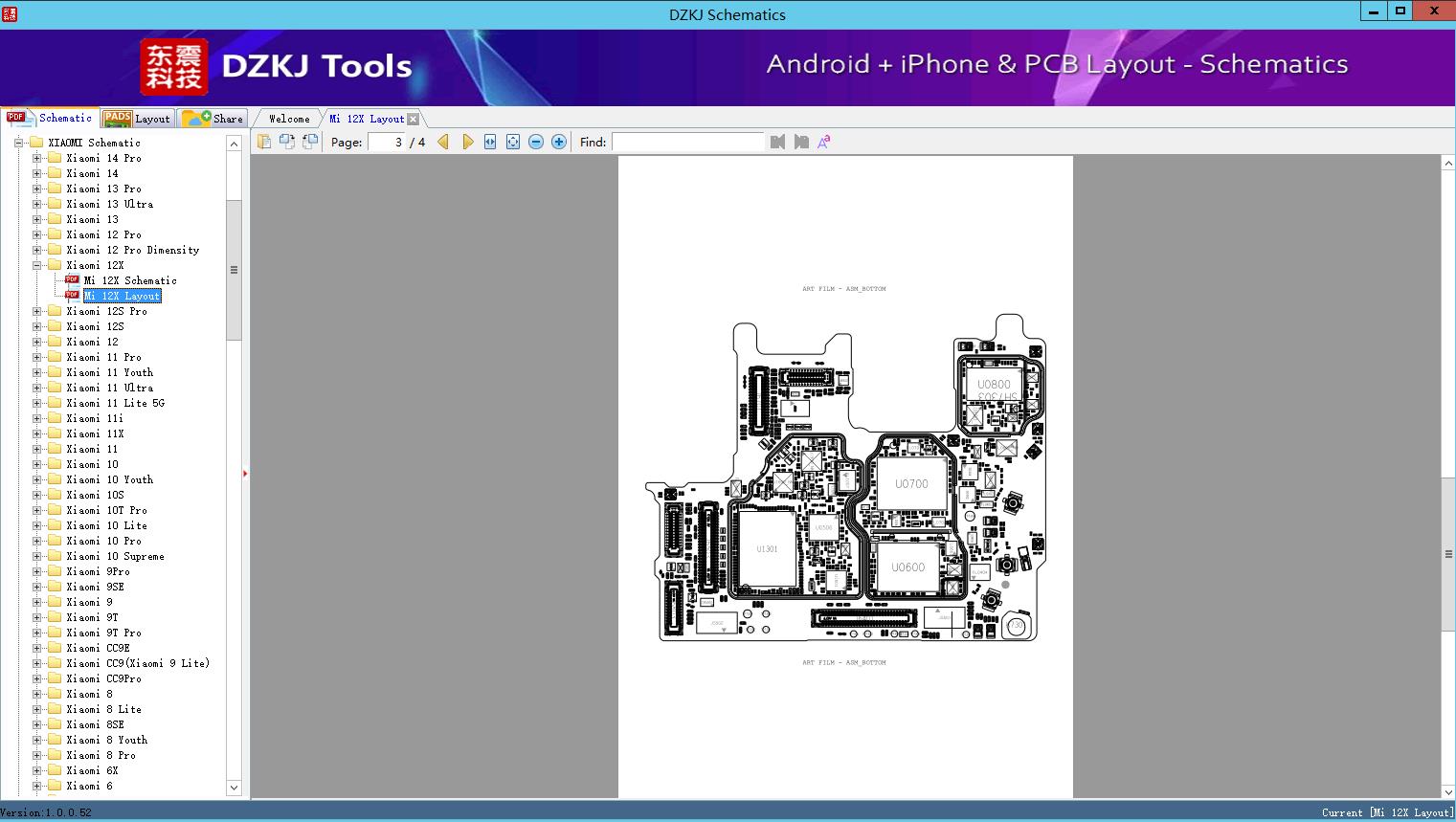
Task: Minimize the DZKJ Schematics window
Action: click(x=1374, y=11)
